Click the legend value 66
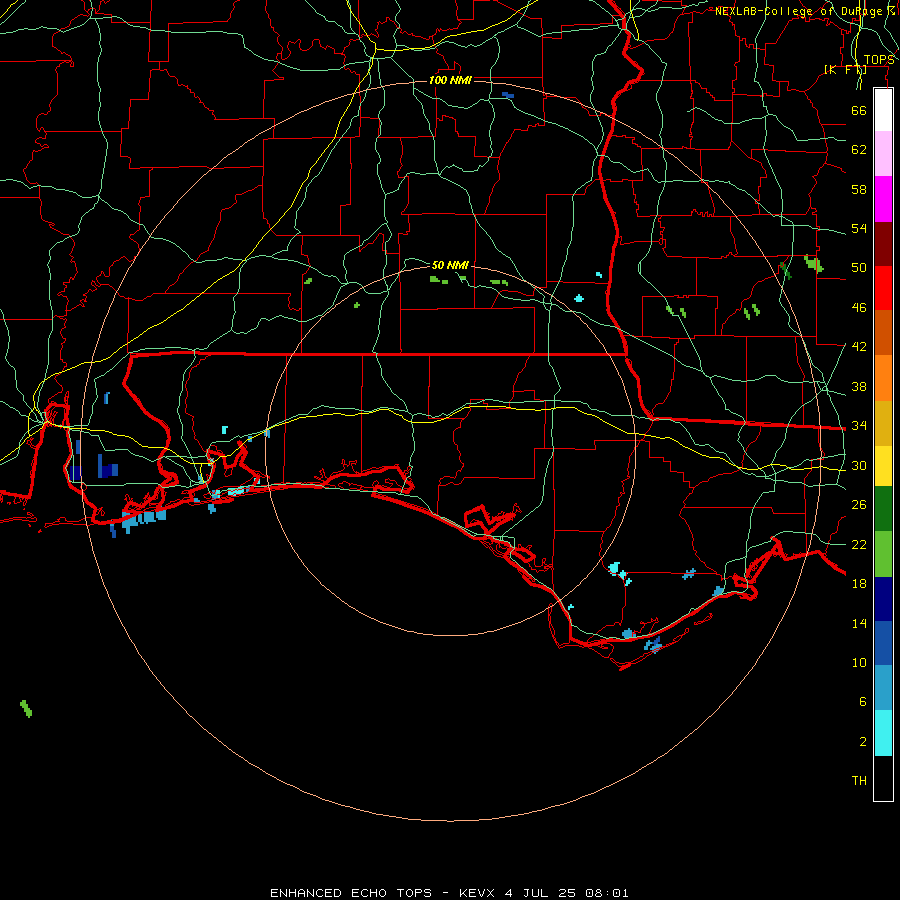The image size is (900, 900). [859, 111]
